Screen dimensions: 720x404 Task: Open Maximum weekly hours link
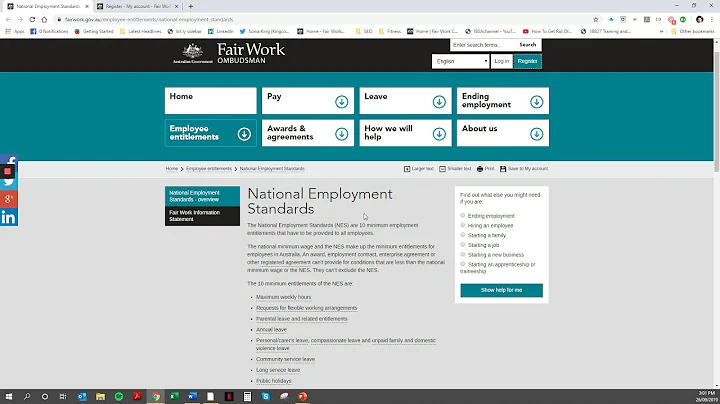(283, 297)
